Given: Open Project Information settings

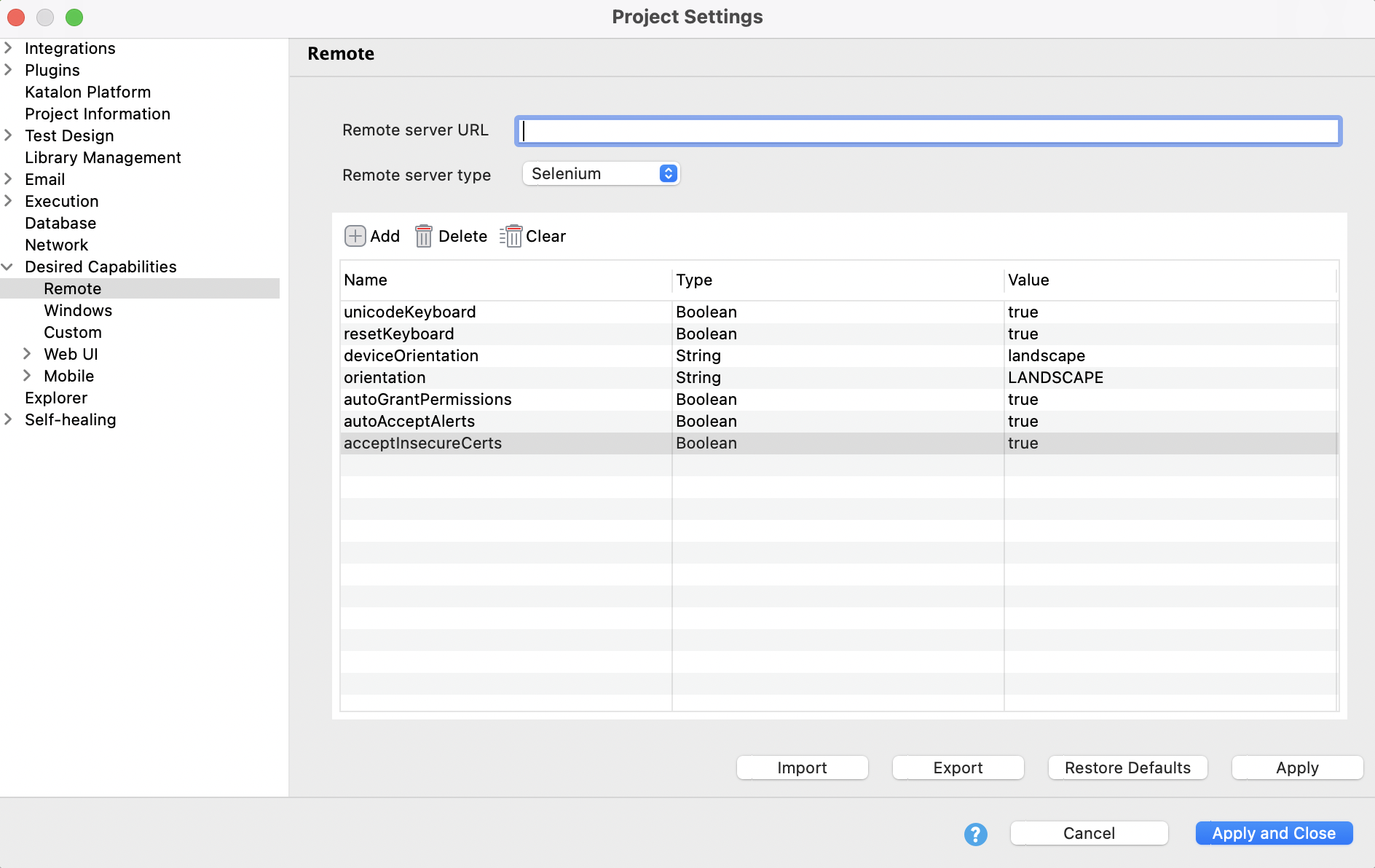Looking at the screenshot, I should click(98, 114).
